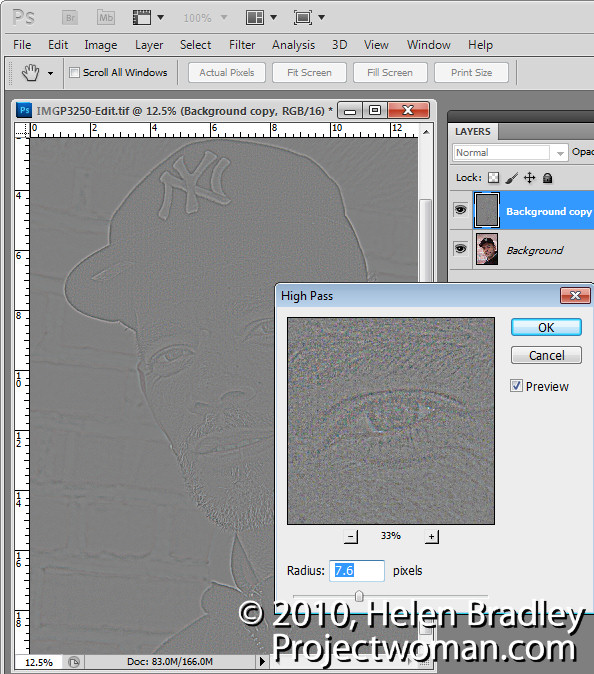Select the Background layer thumbnail
The width and height of the screenshot is (594, 674).
point(487,249)
